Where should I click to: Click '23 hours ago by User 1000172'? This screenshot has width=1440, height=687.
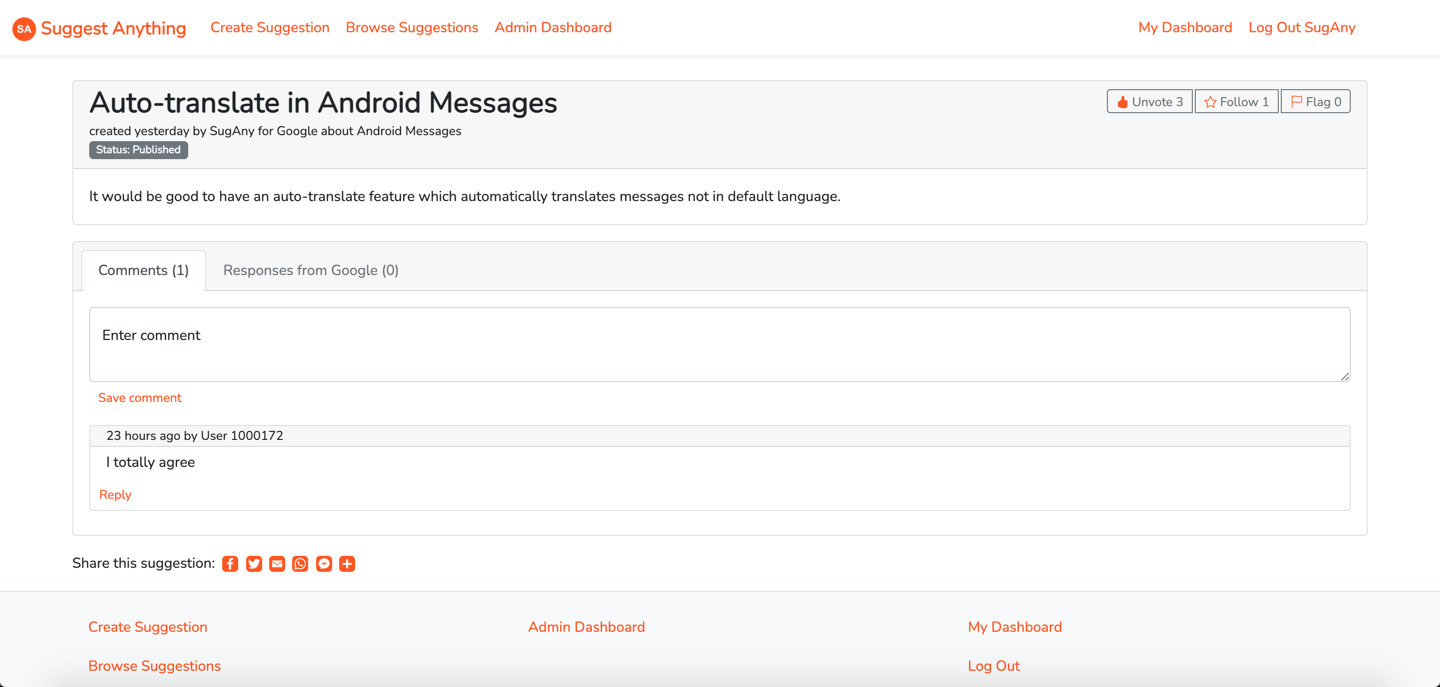coord(195,436)
